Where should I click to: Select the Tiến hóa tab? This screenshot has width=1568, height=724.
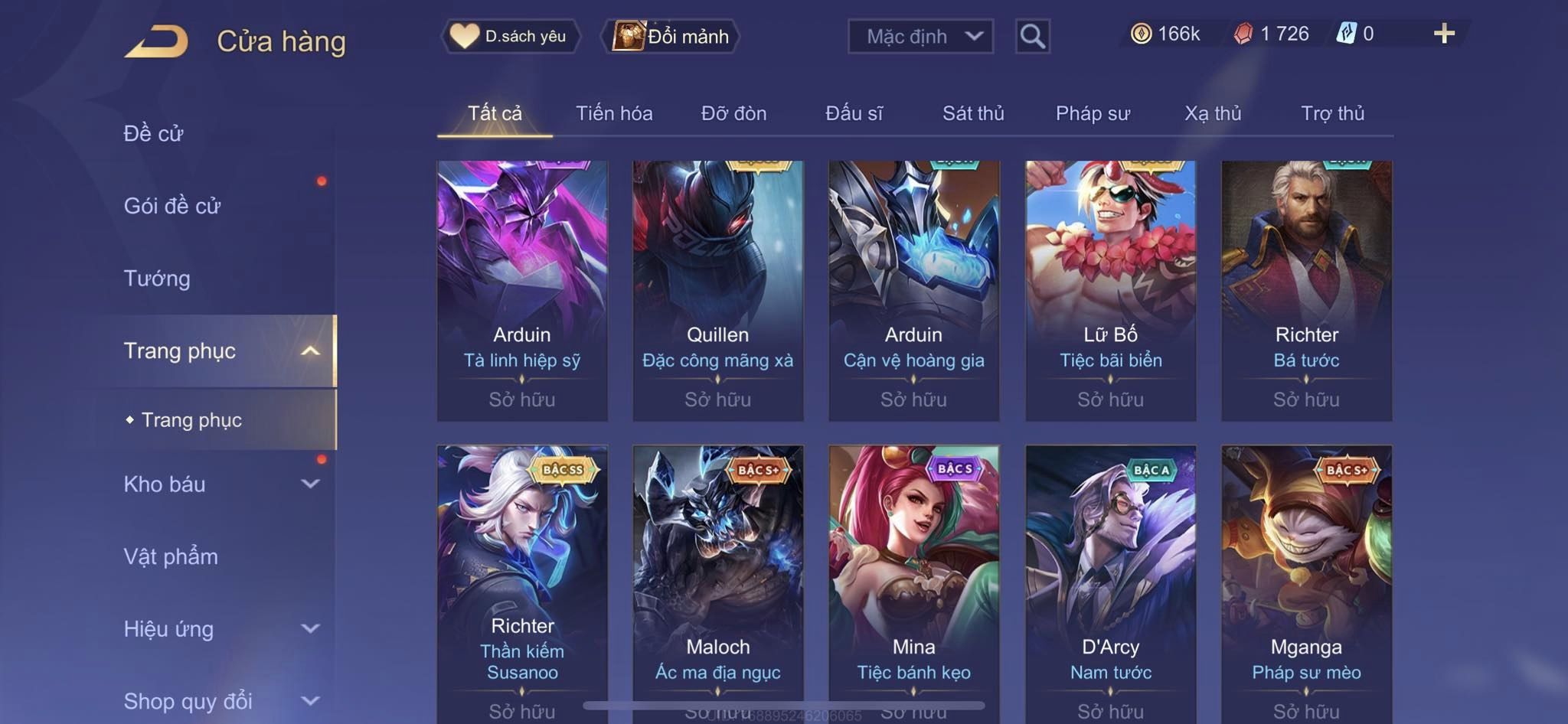point(614,113)
